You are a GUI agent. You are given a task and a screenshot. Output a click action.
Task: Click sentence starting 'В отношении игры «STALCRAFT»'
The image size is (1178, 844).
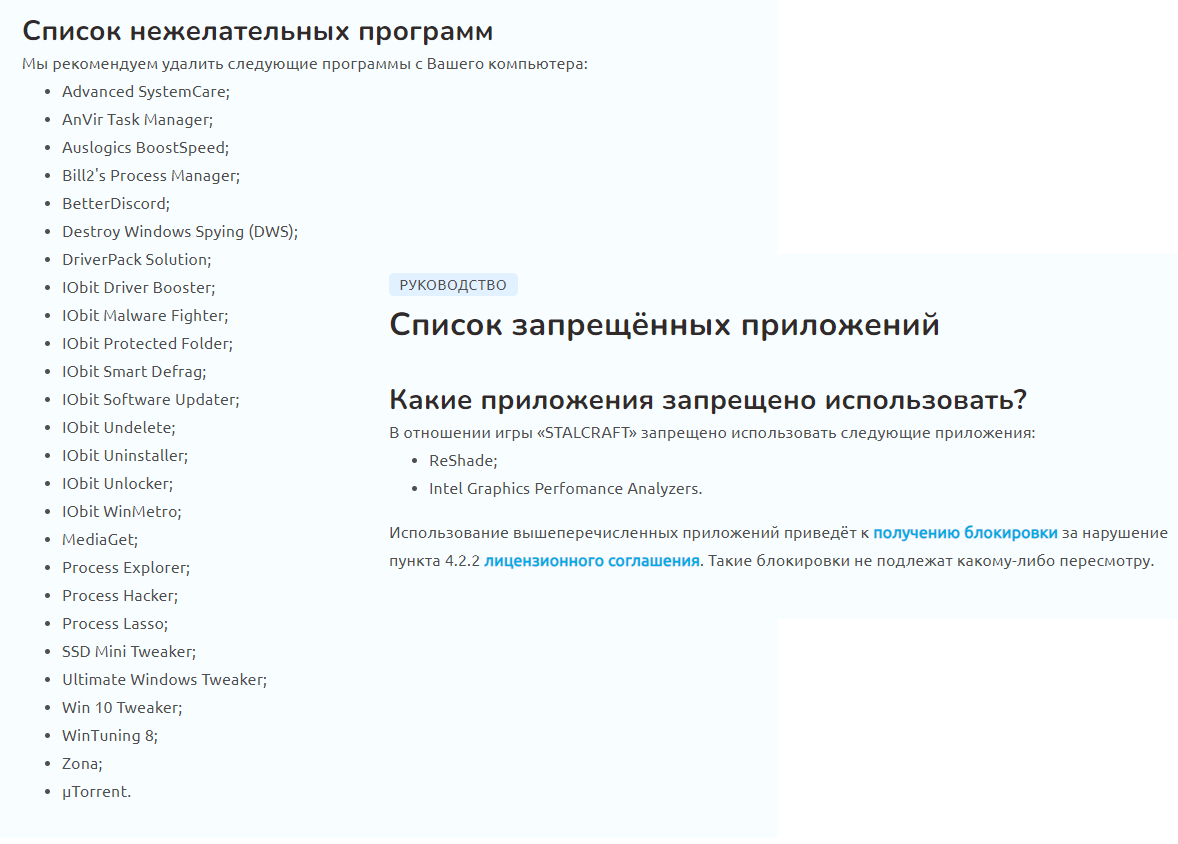[x=711, y=433]
